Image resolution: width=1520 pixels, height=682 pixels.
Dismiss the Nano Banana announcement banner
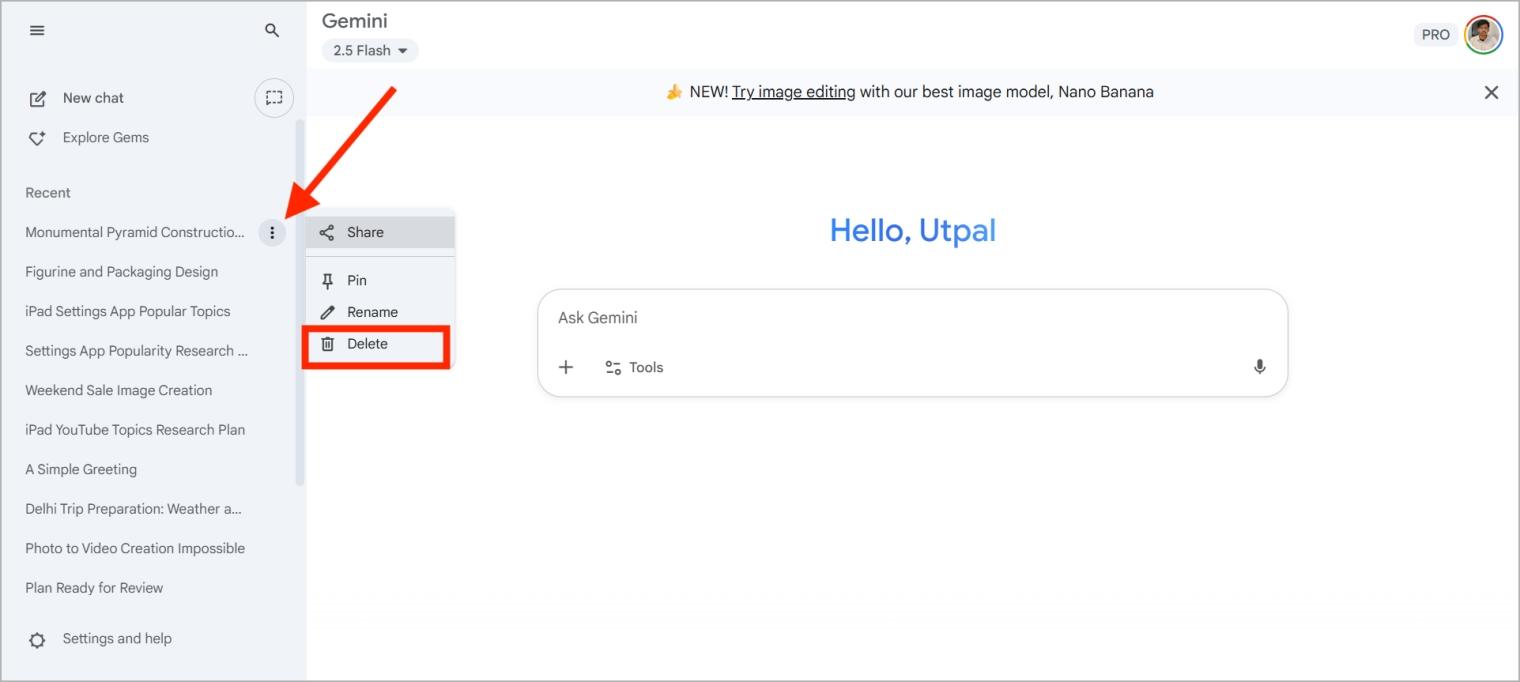[x=1491, y=93]
